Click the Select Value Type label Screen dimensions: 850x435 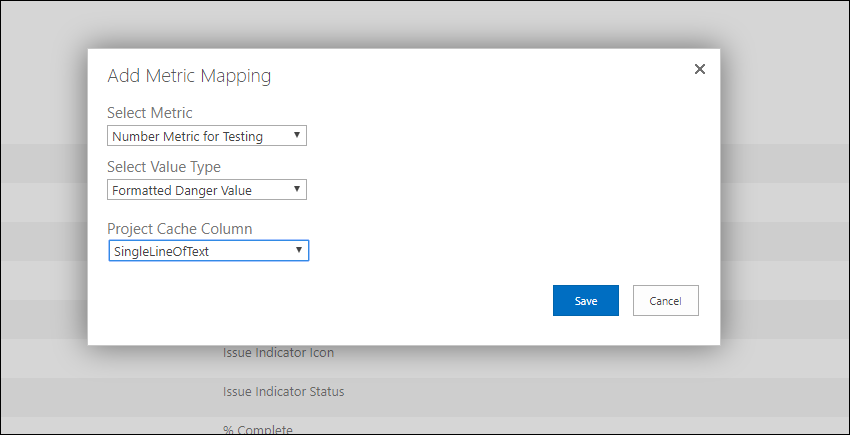pos(164,167)
